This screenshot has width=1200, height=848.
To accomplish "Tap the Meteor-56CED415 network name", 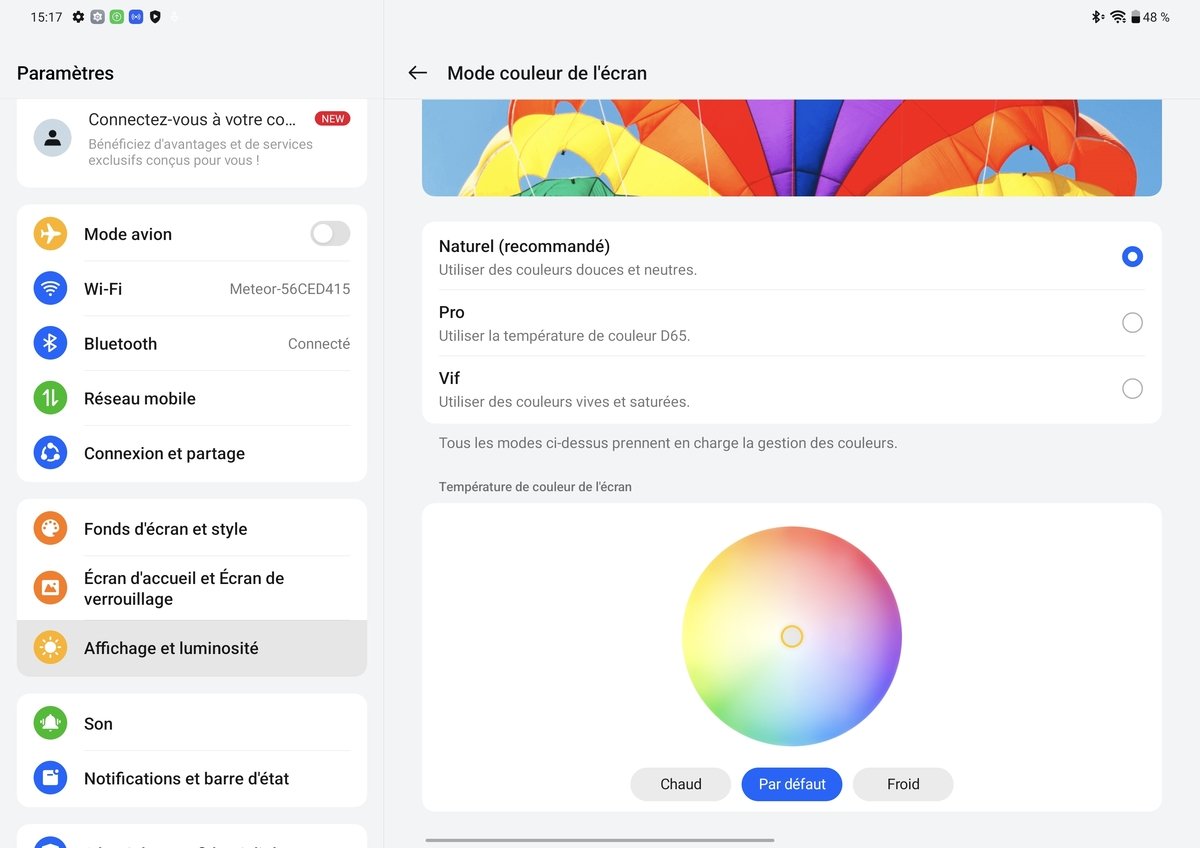I will coord(290,289).
